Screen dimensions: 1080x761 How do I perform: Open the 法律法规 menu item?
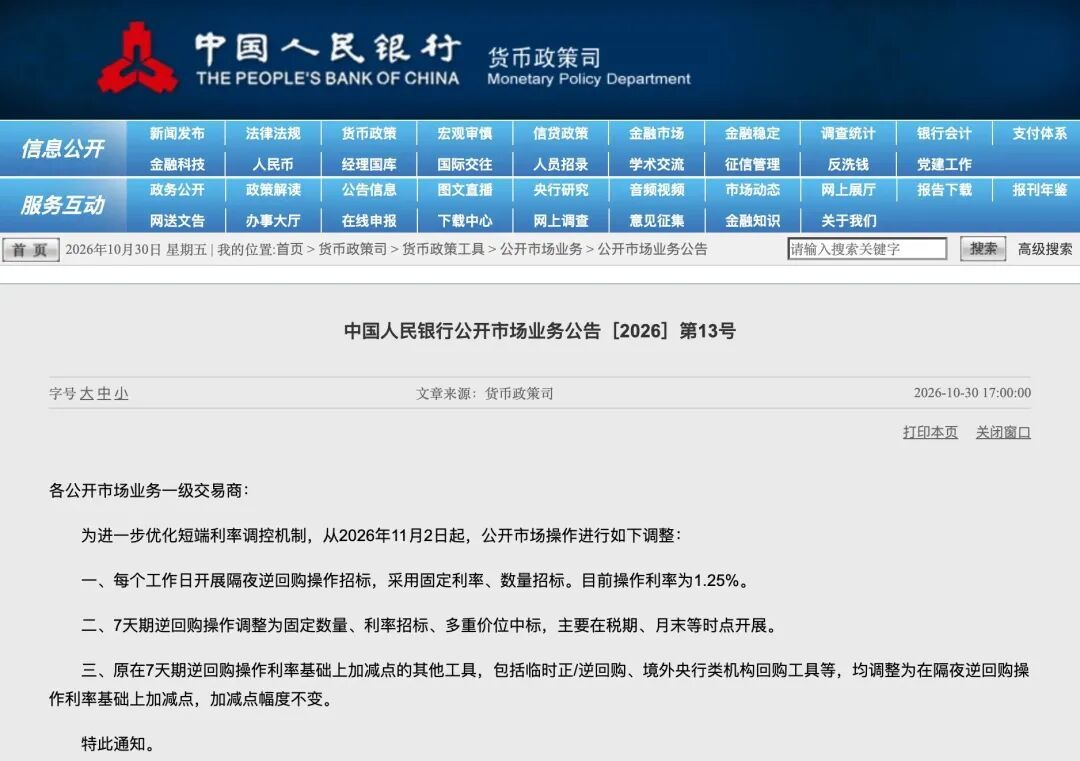coord(273,134)
